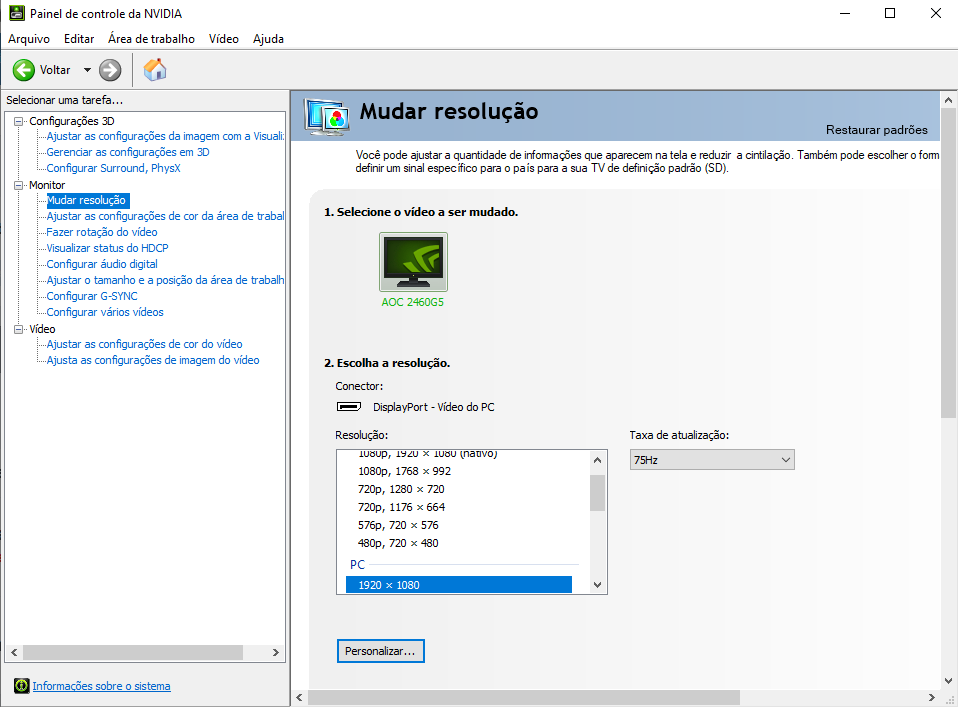
Task: Open Configurar G-SYNC
Action: (x=92, y=295)
